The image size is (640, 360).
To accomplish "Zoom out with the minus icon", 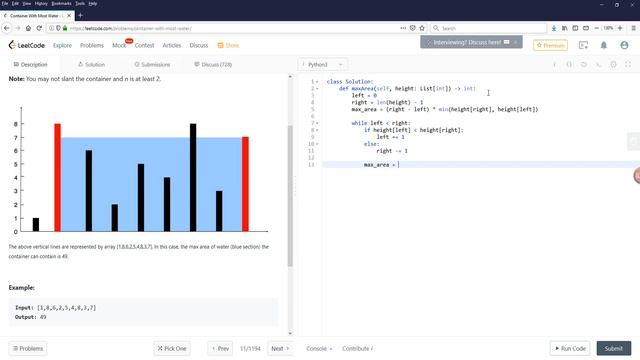I will pyautogui.click(x=597, y=28).
